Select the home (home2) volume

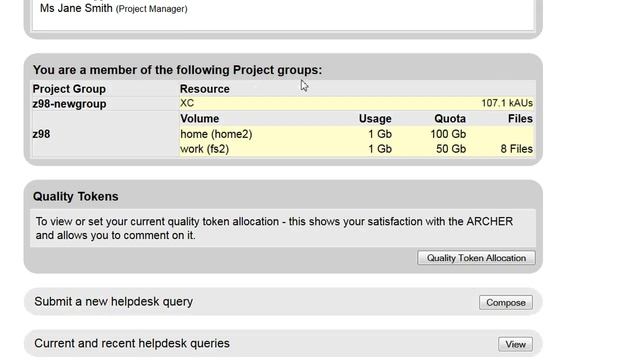[x=216, y=134]
